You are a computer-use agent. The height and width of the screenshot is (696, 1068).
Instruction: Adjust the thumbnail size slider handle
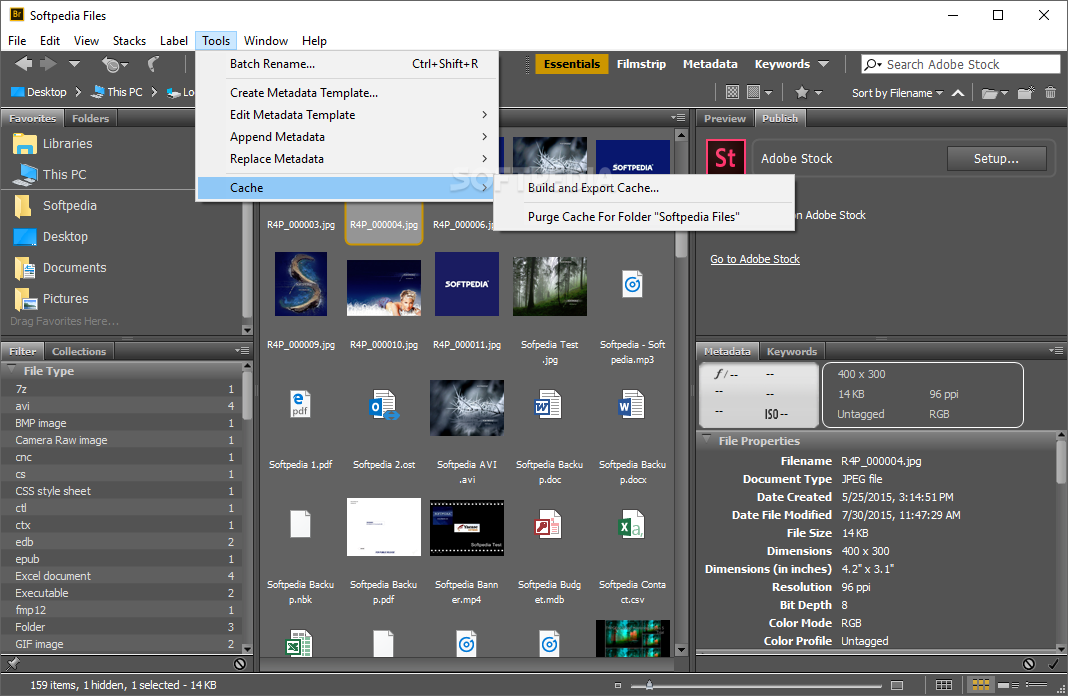[649, 685]
